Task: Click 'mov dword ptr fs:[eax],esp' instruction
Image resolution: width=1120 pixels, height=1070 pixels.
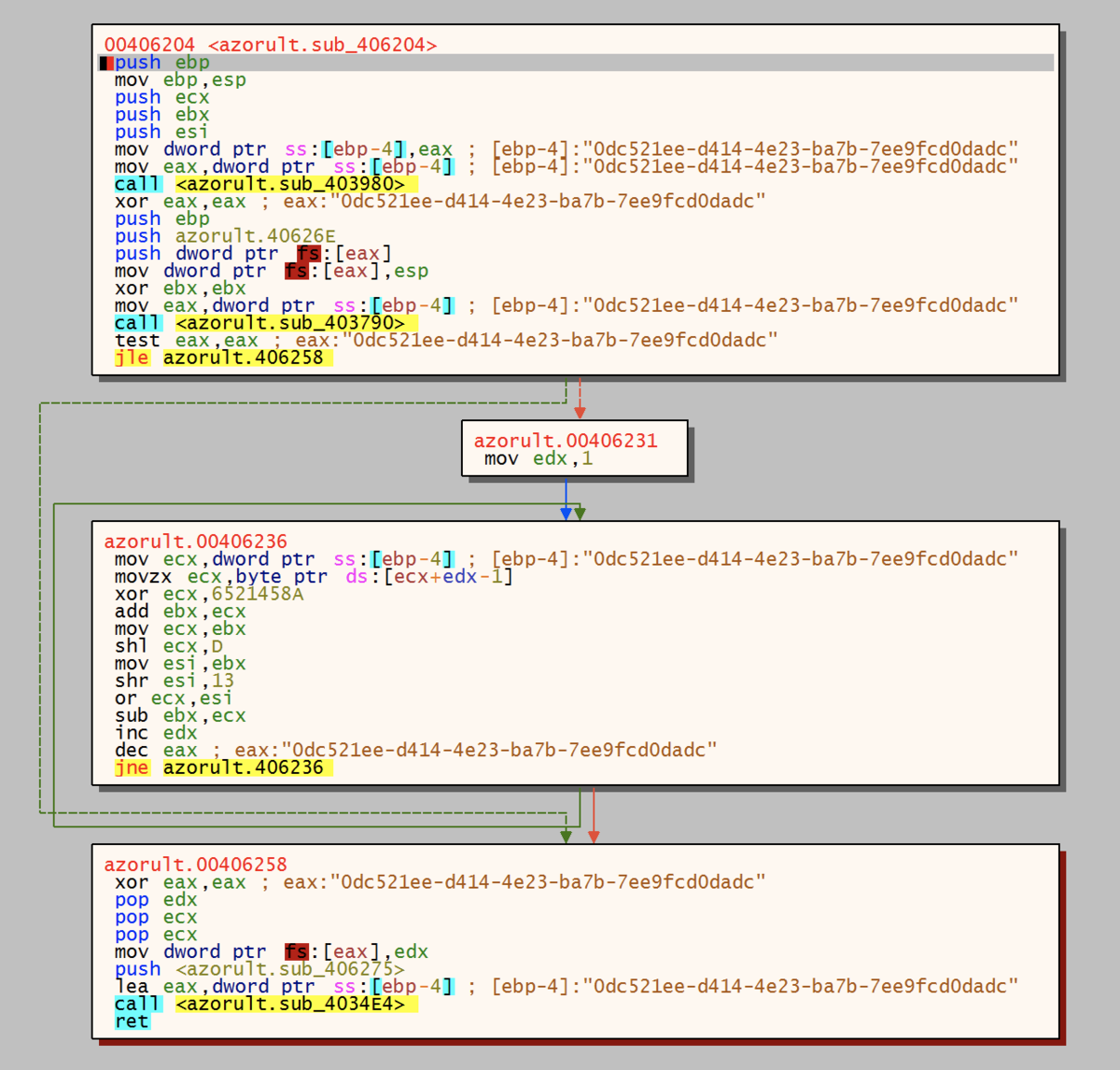Action: click(x=272, y=271)
